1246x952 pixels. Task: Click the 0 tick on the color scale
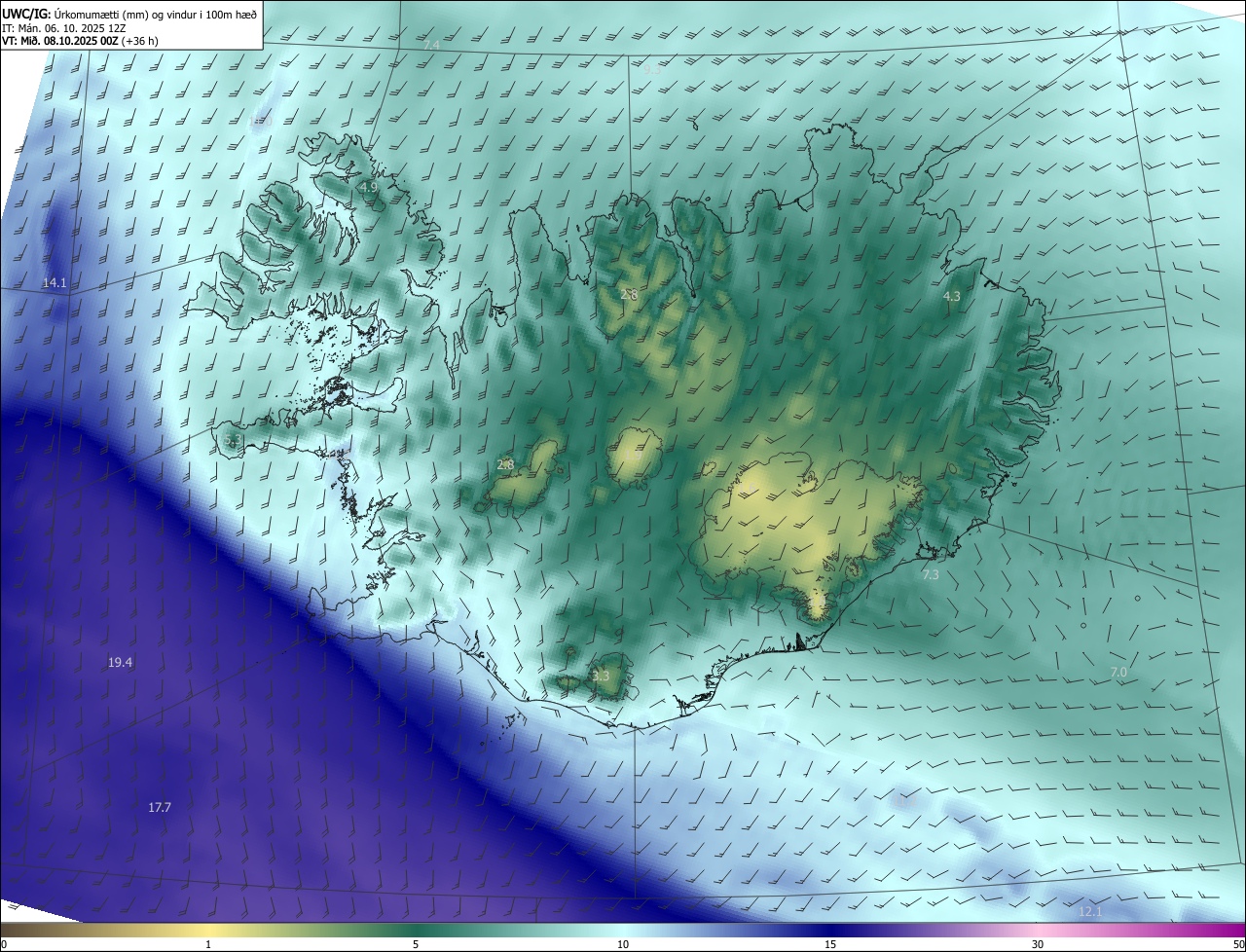coord(4,945)
